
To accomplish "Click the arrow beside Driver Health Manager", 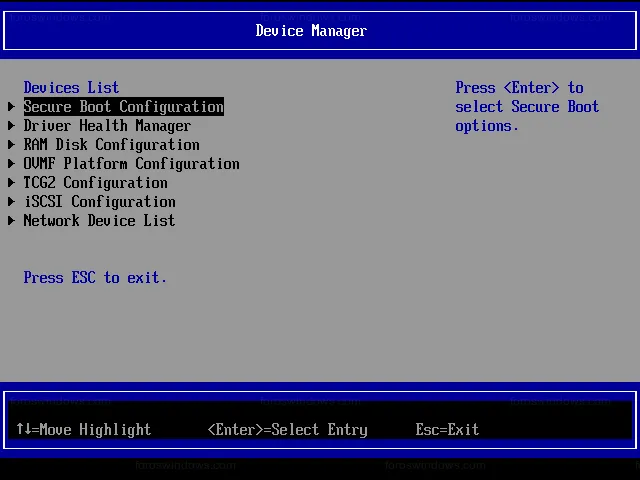I will pyautogui.click(x=11, y=126).
